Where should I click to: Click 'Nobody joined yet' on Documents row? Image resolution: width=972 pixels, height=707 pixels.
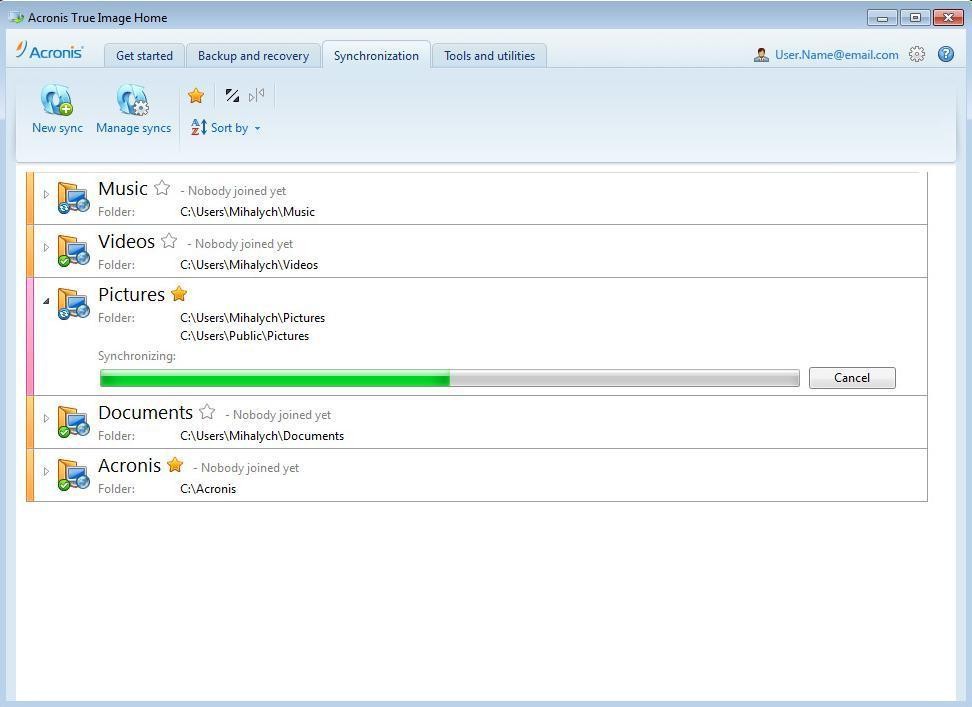(281, 415)
